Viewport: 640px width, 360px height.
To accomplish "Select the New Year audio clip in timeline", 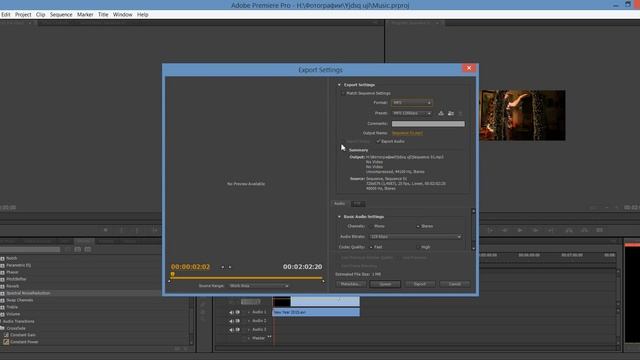I will click(316, 312).
